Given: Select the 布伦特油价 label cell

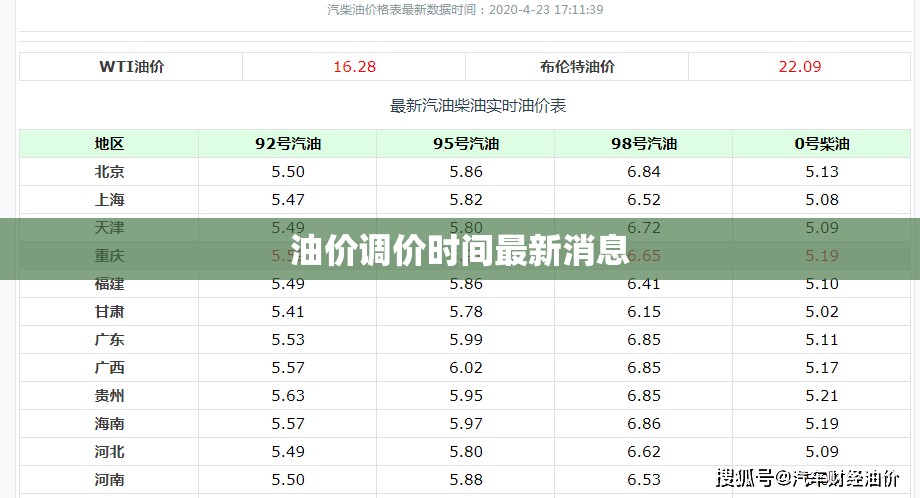Looking at the screenshot, I should 577,67.
